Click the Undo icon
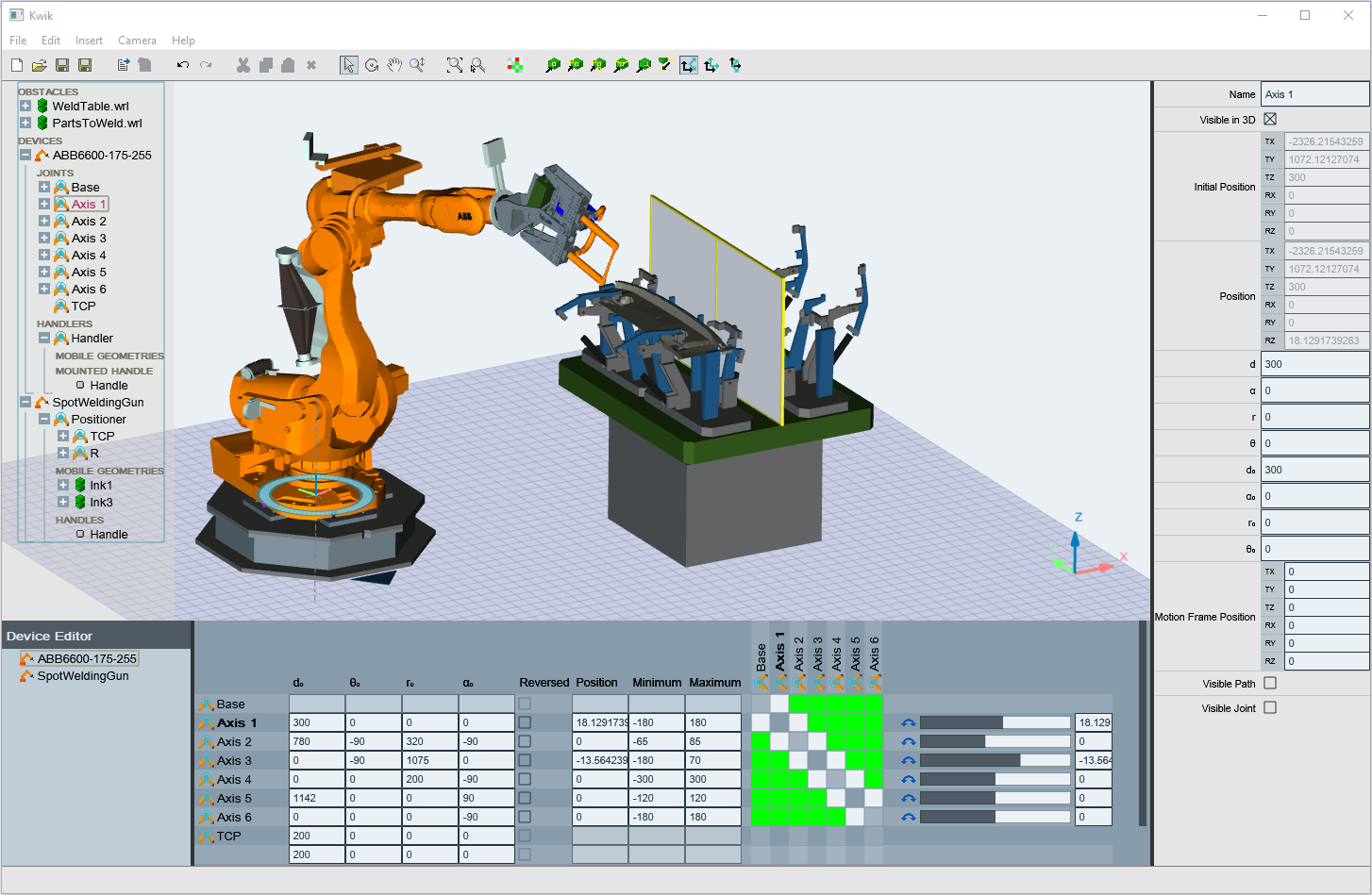The height and width of the screenshot is (895, 1372). [x=182, y=64]
